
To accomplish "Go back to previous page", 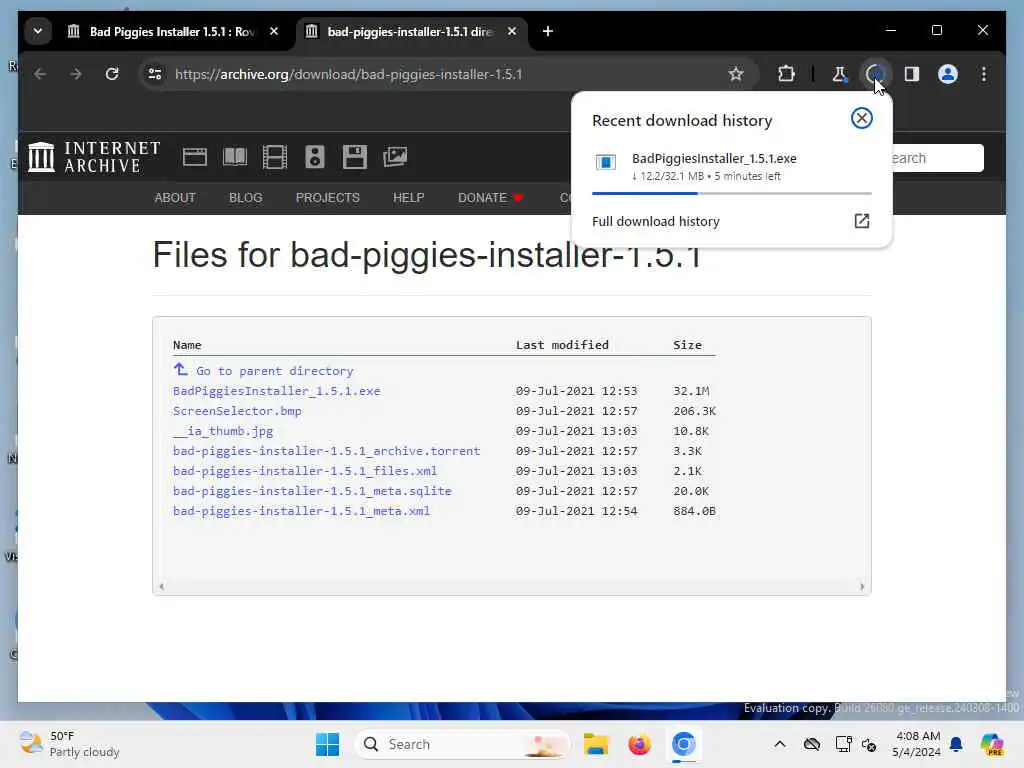I will 40,74.
